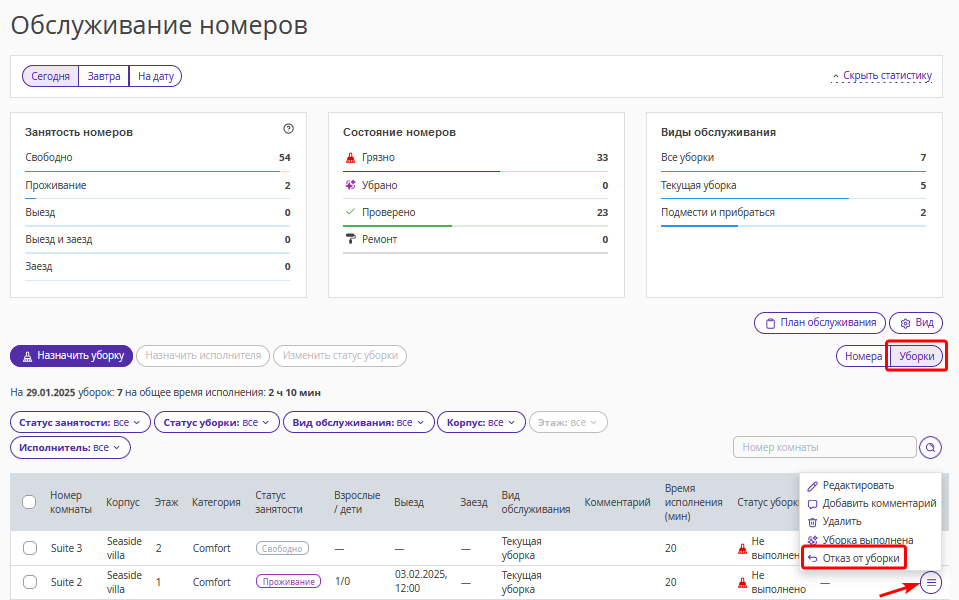Open Вид settings with gear icon
Viewport: 959px width, 600px height.
pyautogui.click(x=915, y=323)
